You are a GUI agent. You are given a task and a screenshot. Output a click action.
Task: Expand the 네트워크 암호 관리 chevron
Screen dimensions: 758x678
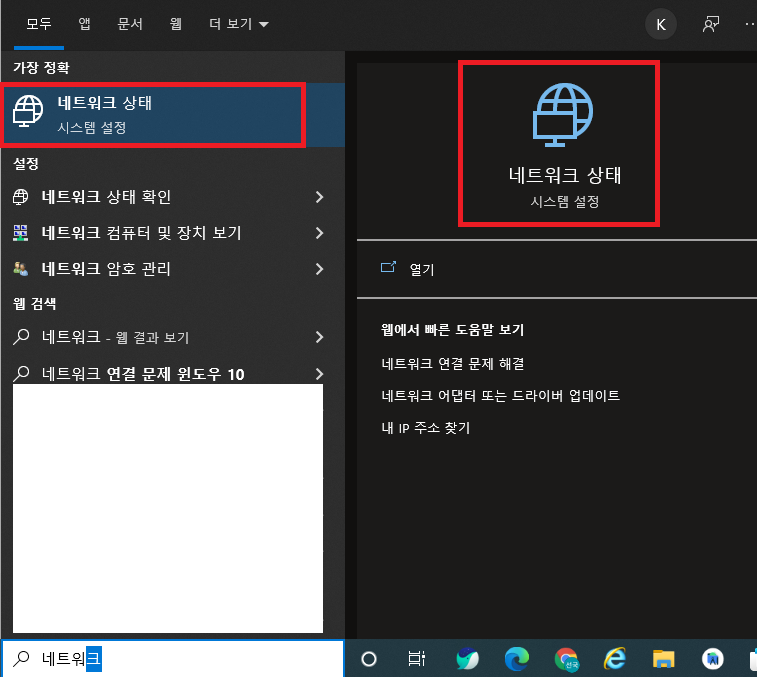319,269
